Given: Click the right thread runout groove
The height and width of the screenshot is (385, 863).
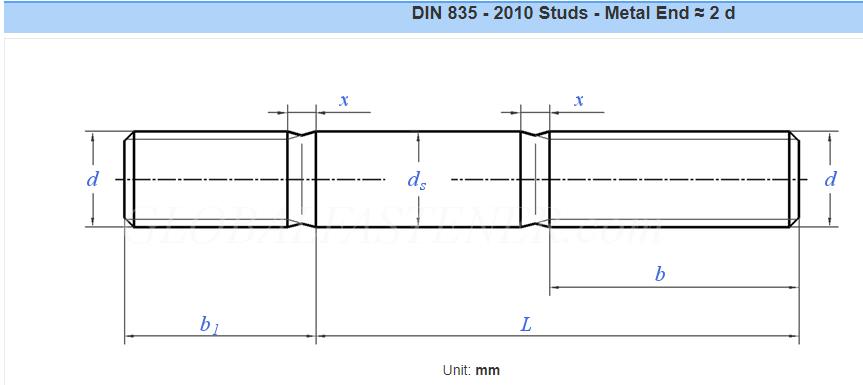Looking at the screenshot, I should click(x=535, y=179).
